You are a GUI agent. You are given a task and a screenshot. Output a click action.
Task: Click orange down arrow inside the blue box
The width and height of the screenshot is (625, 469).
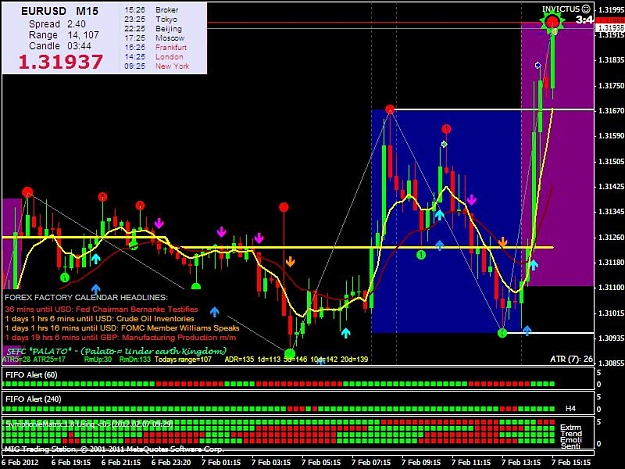(502, 241)
